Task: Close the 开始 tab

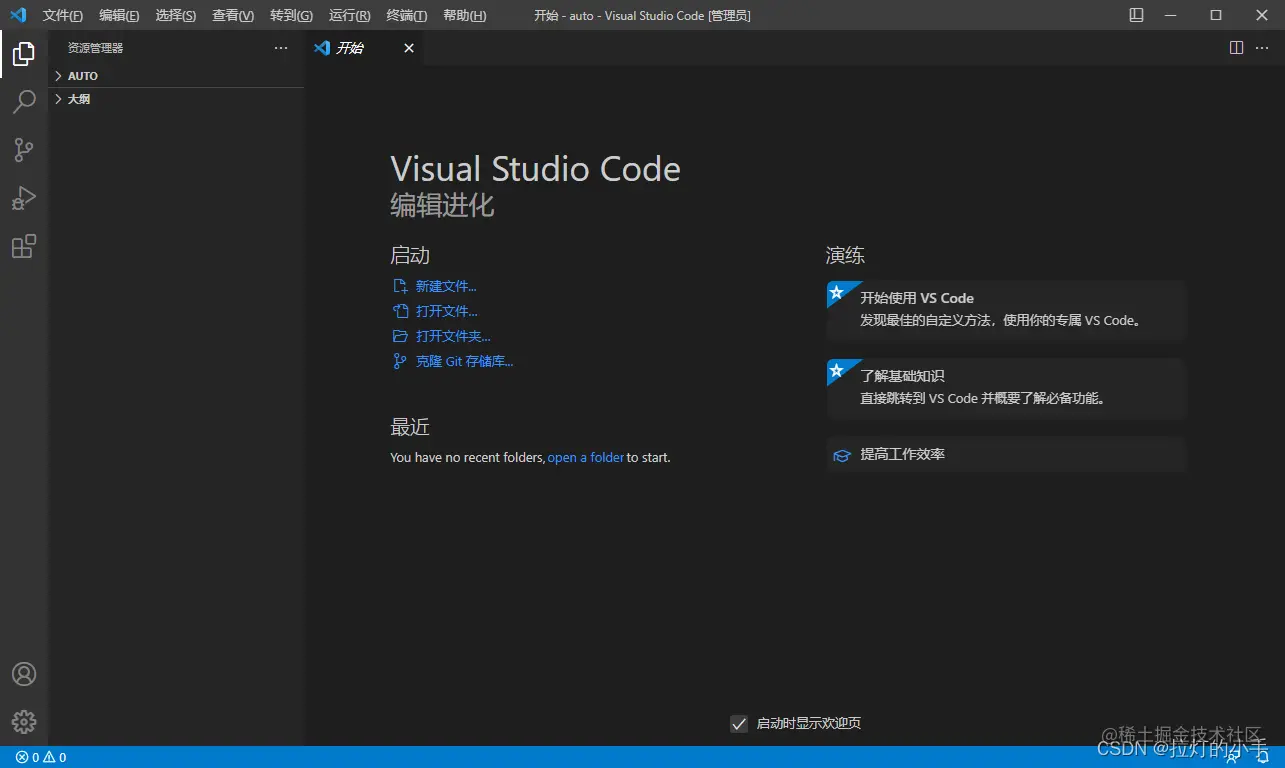Action: point(408,48)
